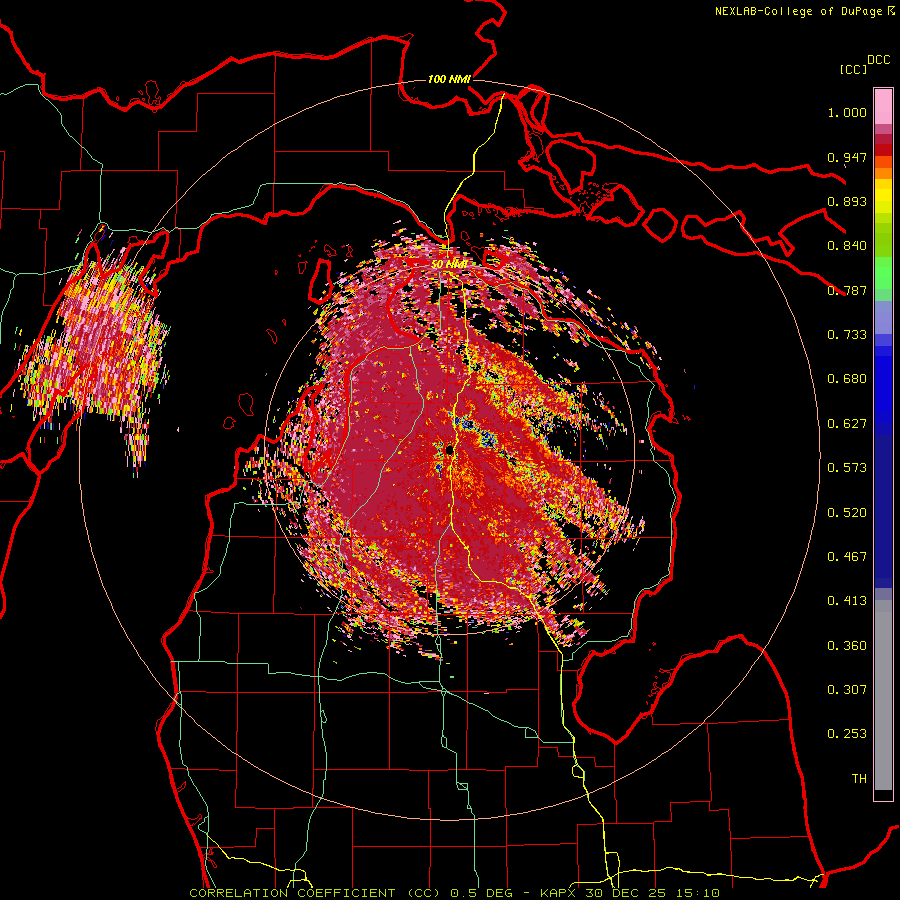The width and height of the screenshot is (900, 900).
Task: Click the 0.520 legend value
Action: pos(847,513)
